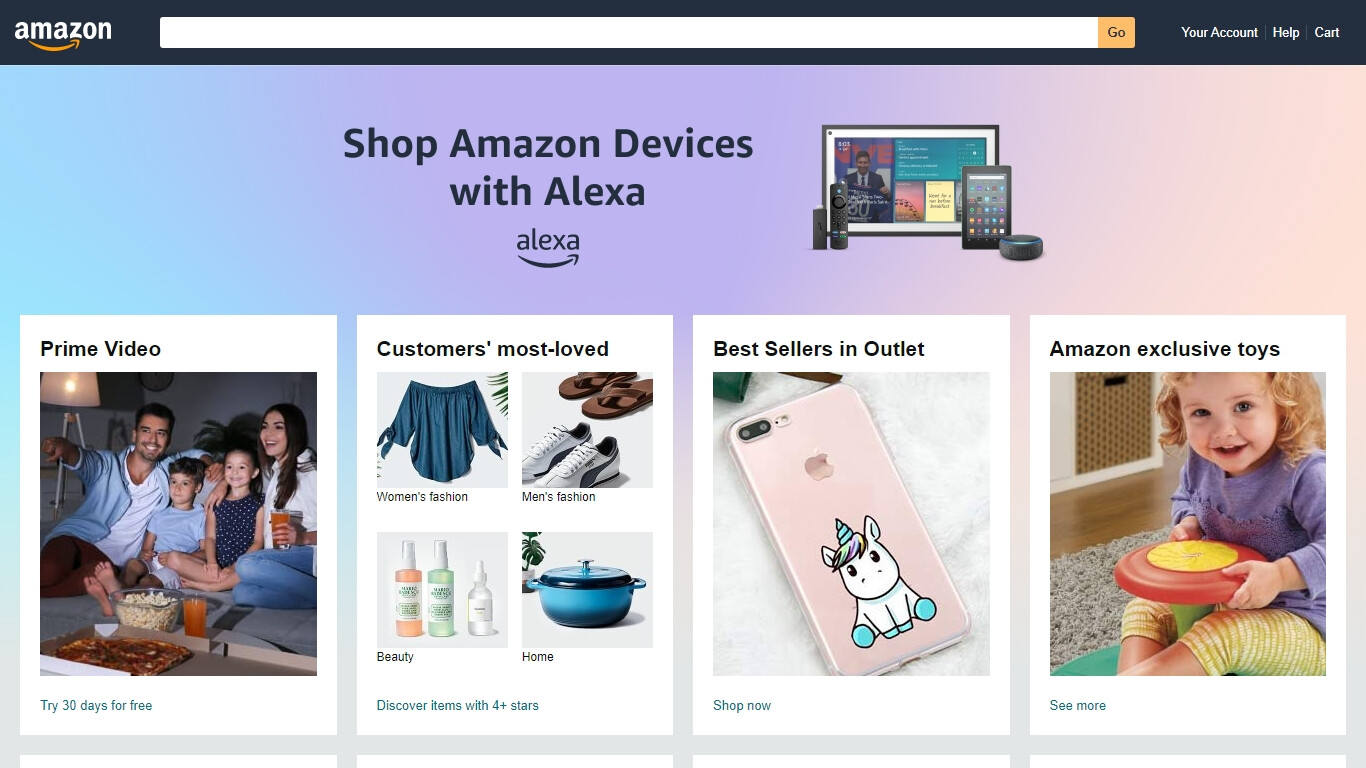Click the Amazon devices image in banner

926,192
